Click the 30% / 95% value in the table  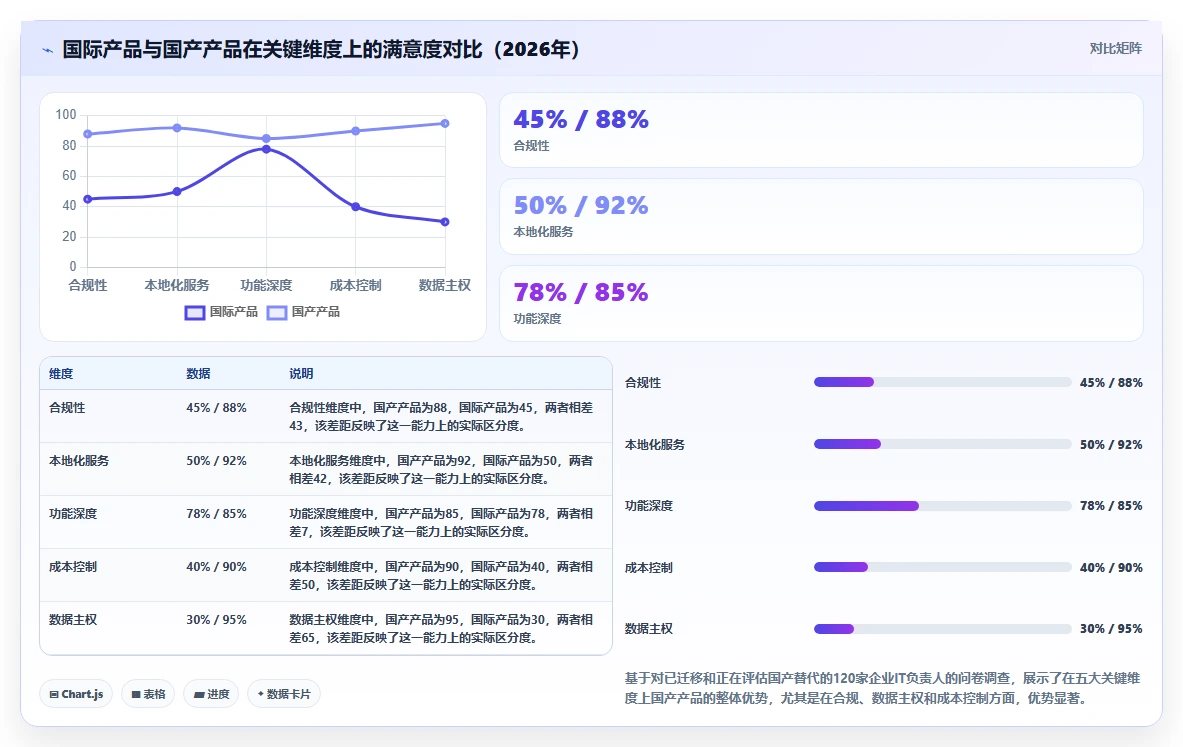(x=217, y=619)
